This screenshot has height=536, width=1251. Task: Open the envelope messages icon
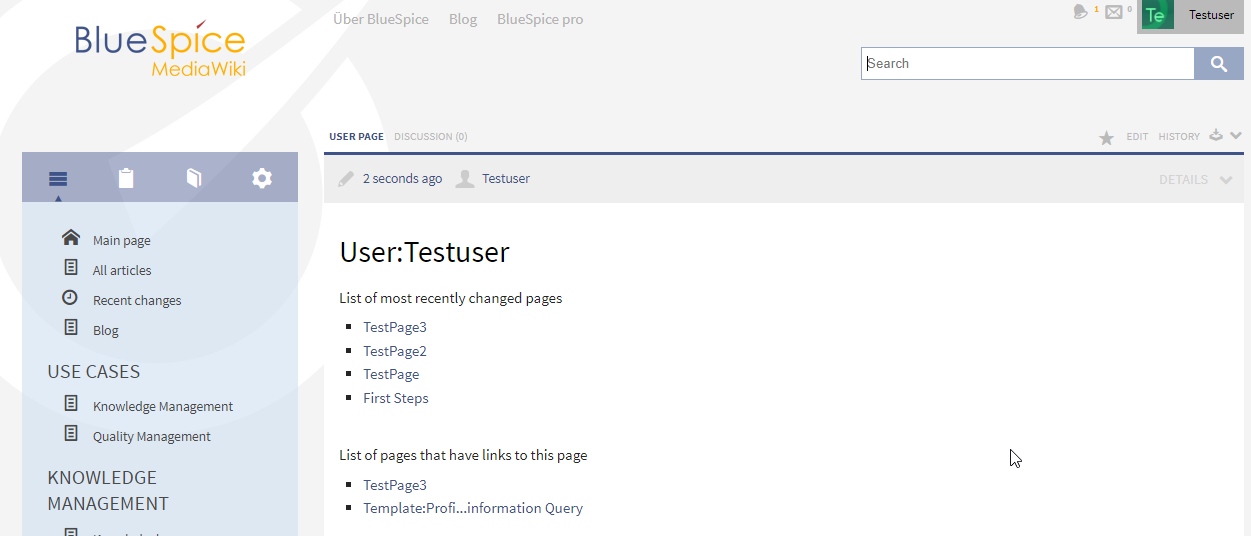1113,12
